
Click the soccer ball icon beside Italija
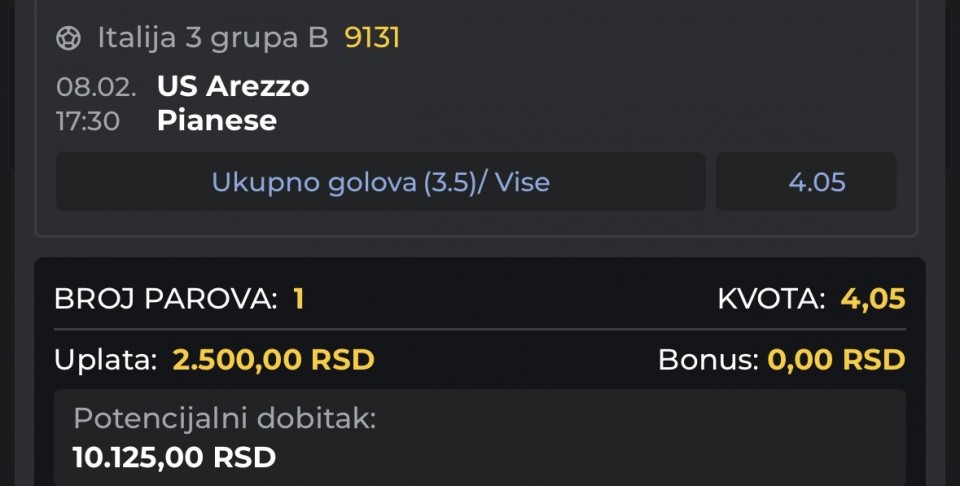69,38
